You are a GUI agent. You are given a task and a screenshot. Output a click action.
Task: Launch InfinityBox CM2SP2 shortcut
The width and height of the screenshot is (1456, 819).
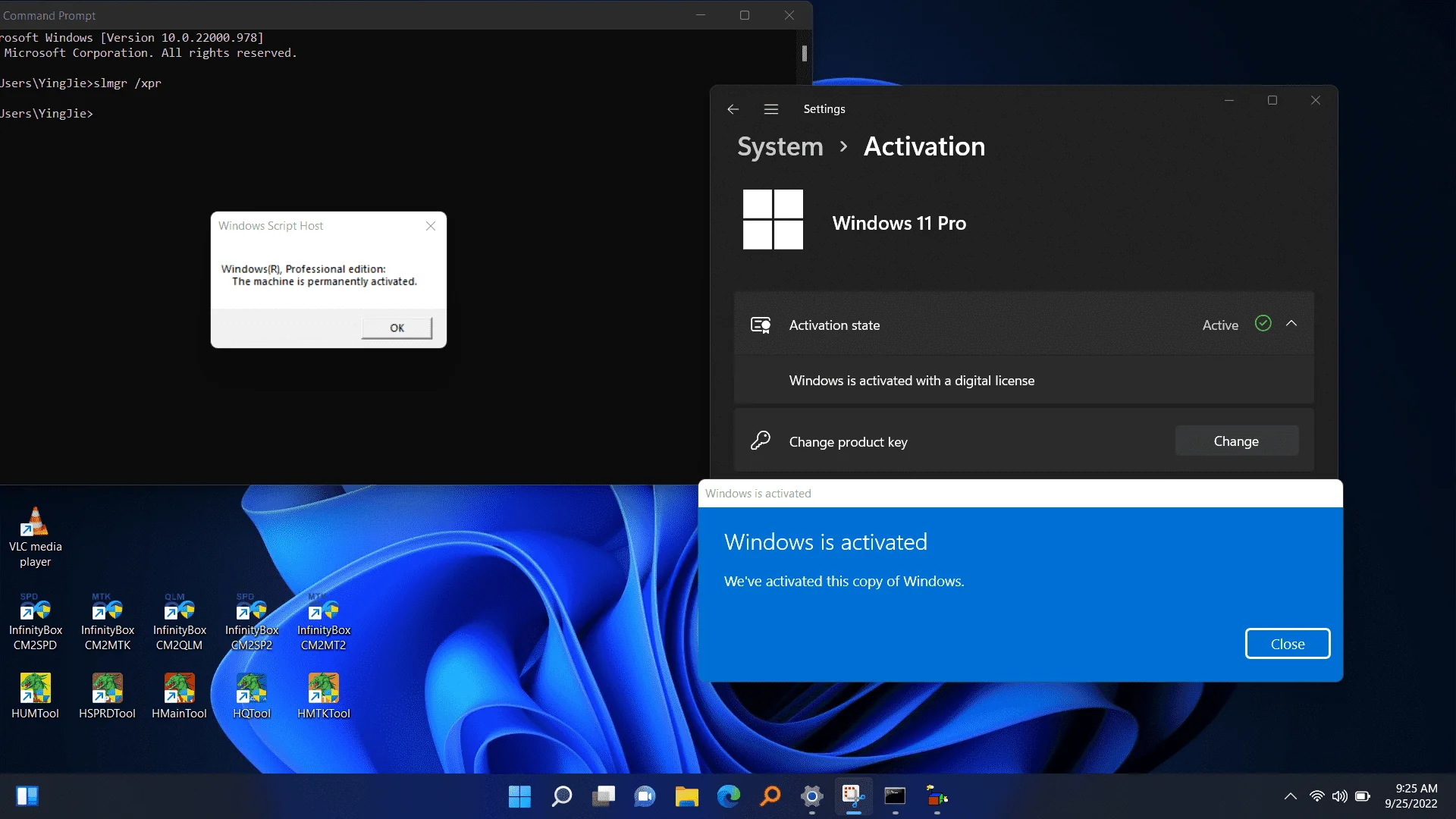coord(251,622)
